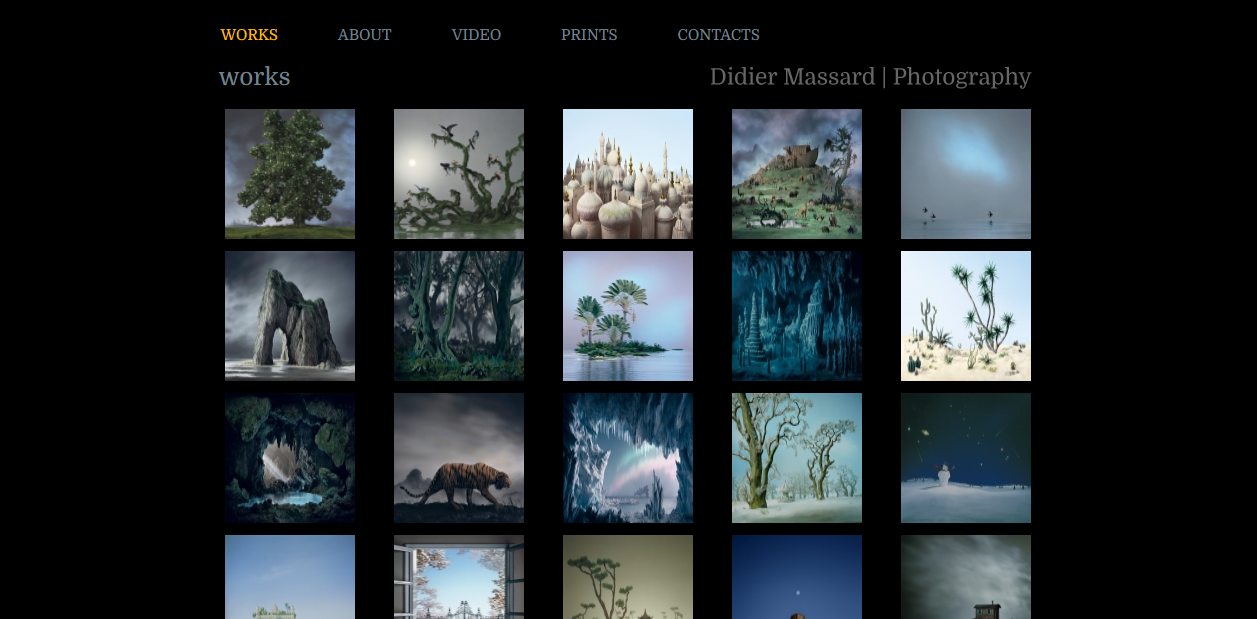Open the bottom-row blue sky photo

pos(290,577)
